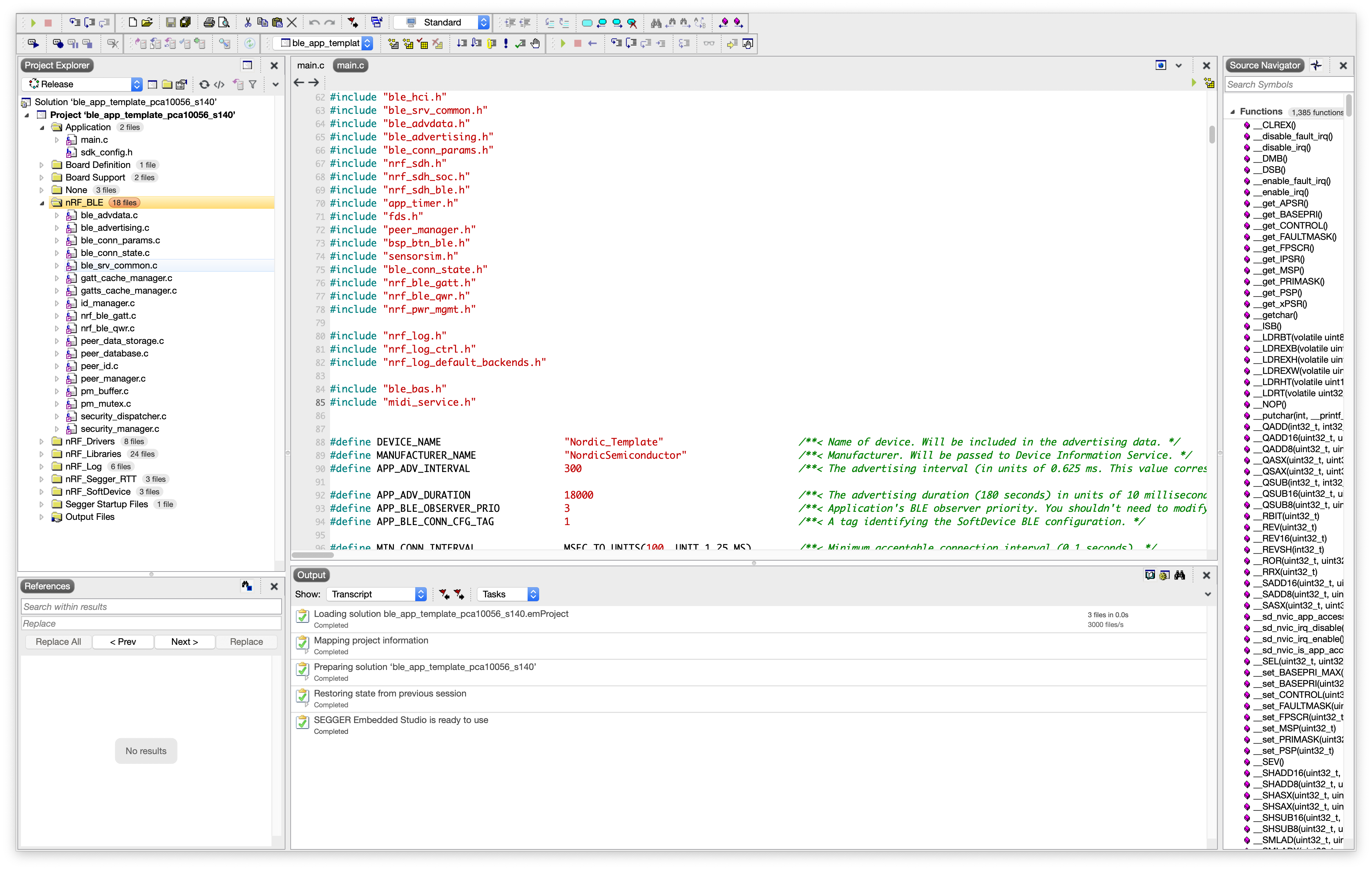Click the editor horizontal scrollbar thumb
The image size is (1372, 870).
tap(313, 555)
